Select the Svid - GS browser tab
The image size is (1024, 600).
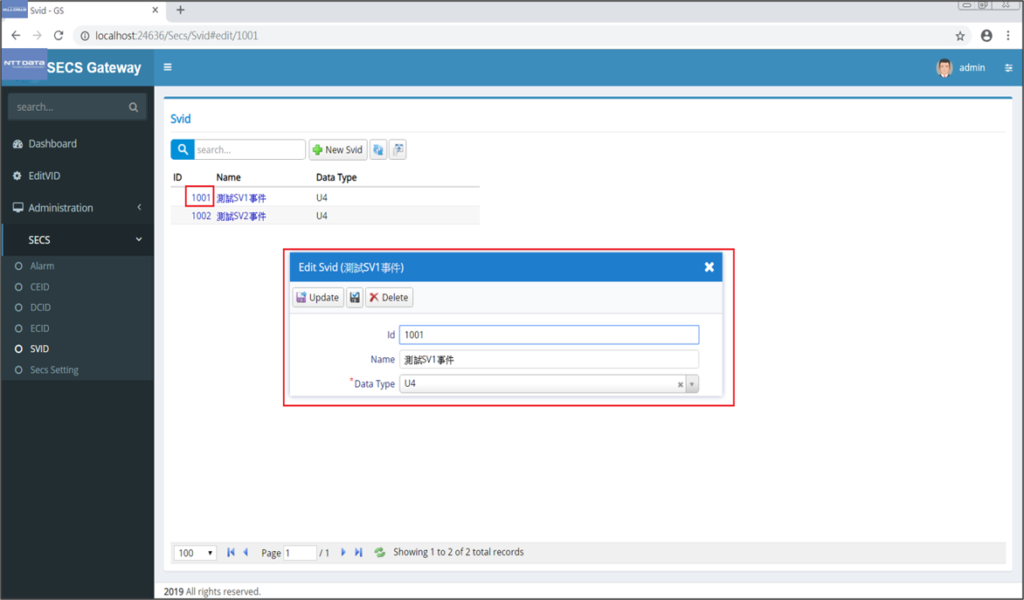pos(82,10)
